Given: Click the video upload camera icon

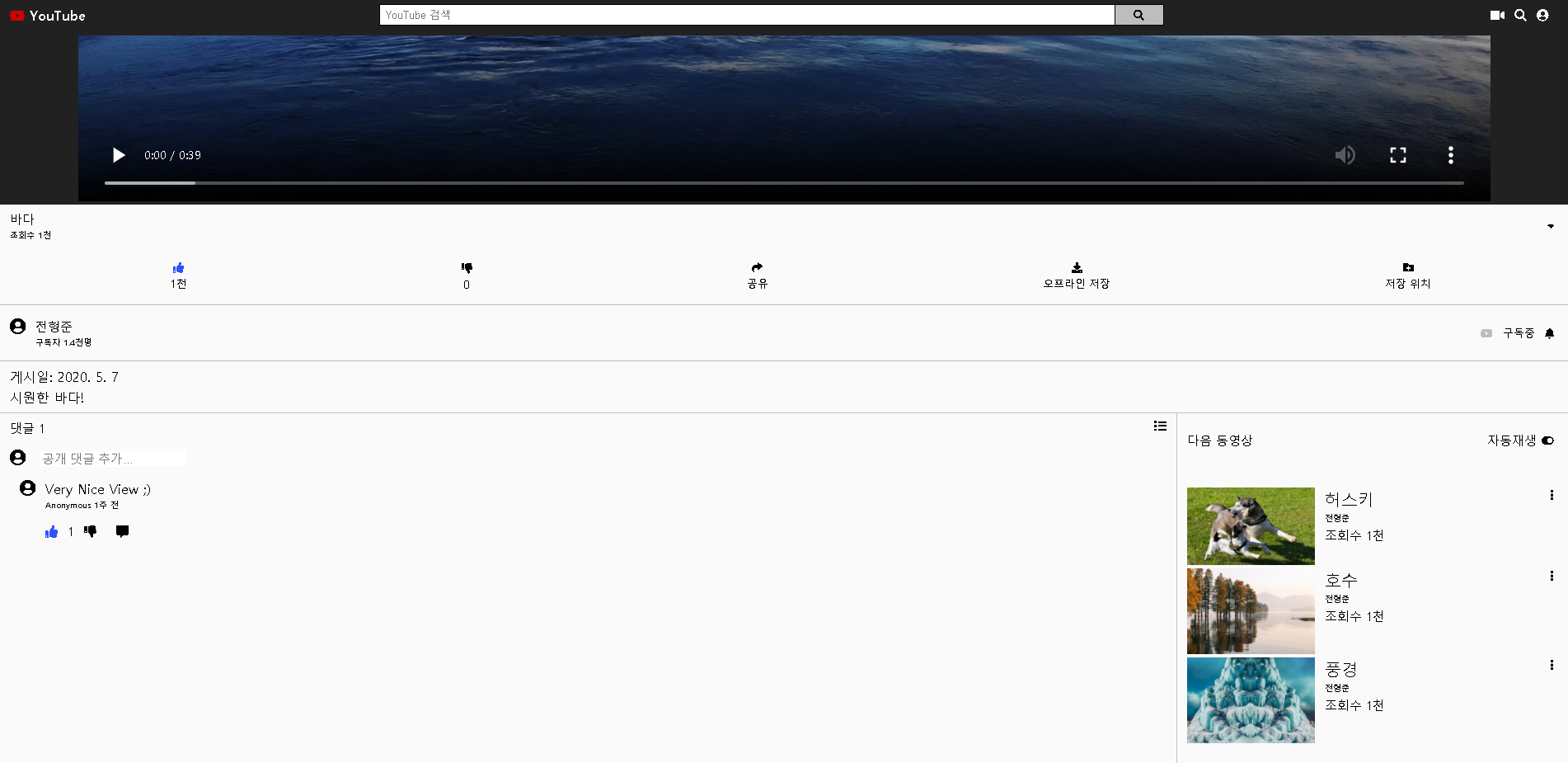Looking at the screenshot, I should 1496,15.
